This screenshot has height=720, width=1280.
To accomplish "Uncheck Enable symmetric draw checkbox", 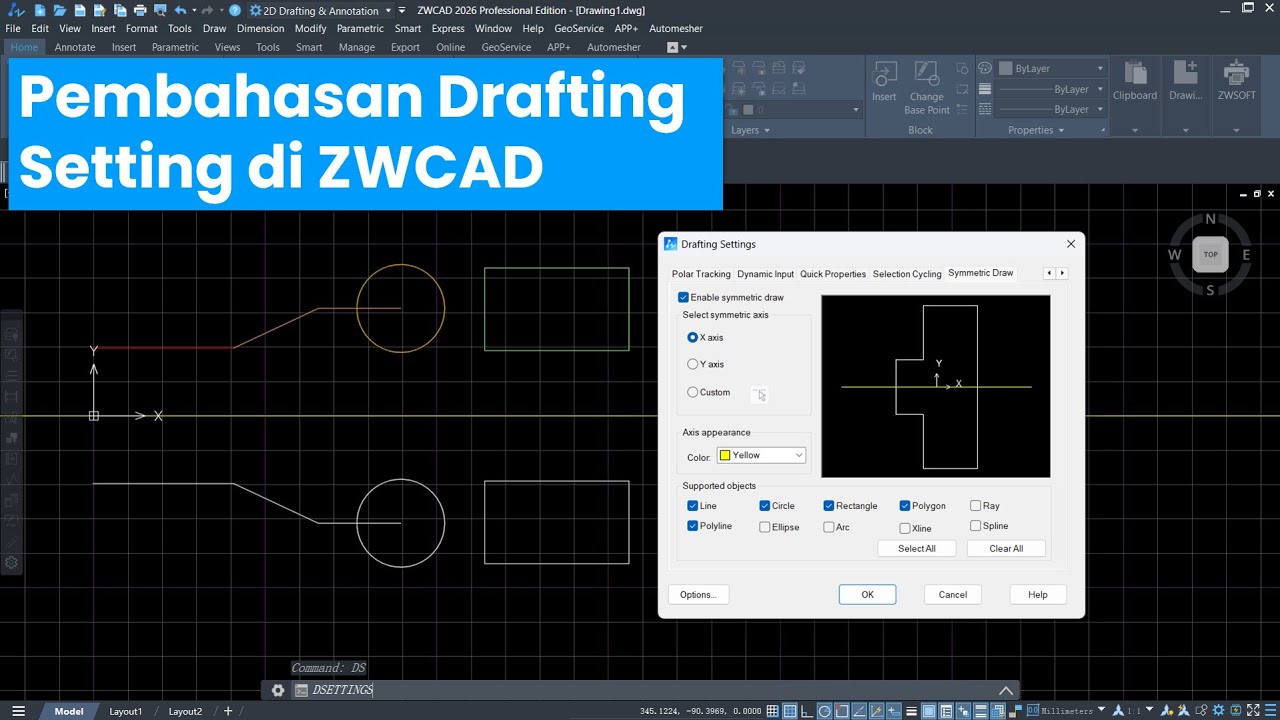I will coord(684,297).
